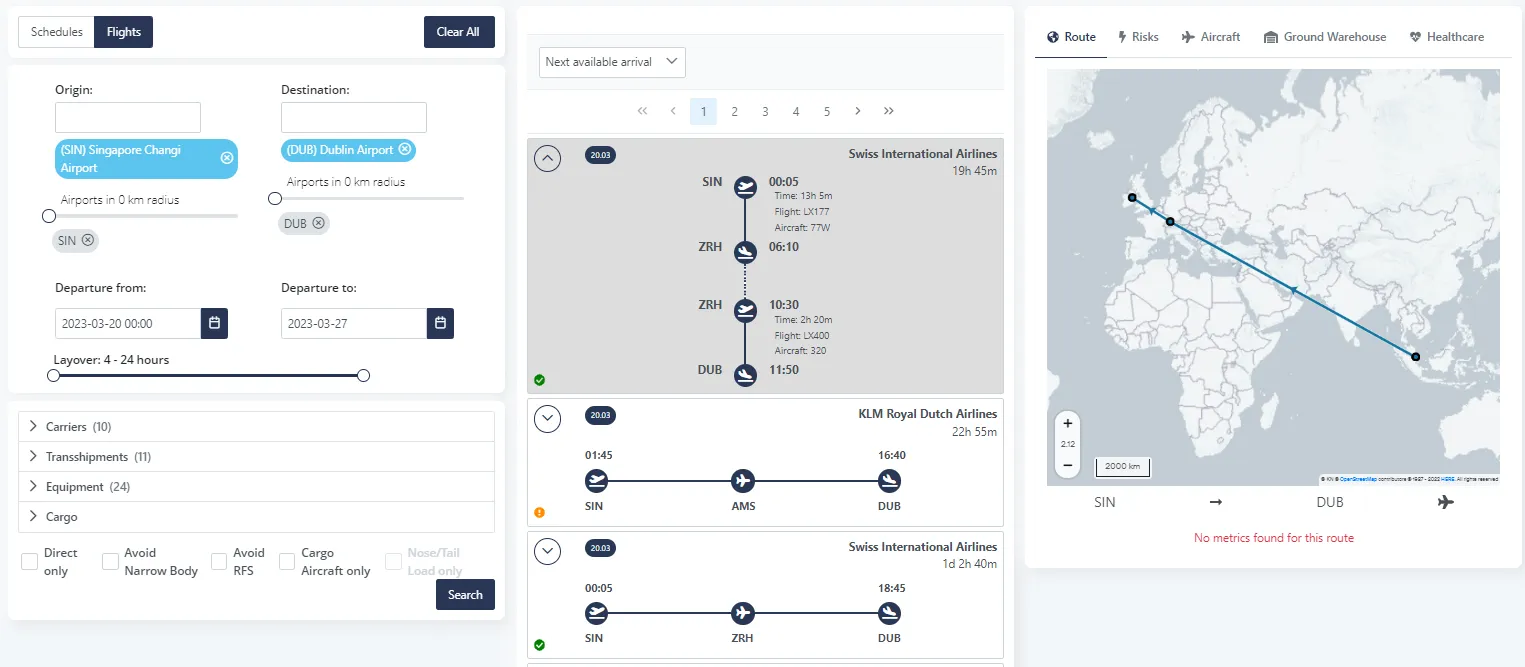Viewport: 1525px width, 667px height.
Task: Remove the SIN airport chip
Action: tap(88, 240)
